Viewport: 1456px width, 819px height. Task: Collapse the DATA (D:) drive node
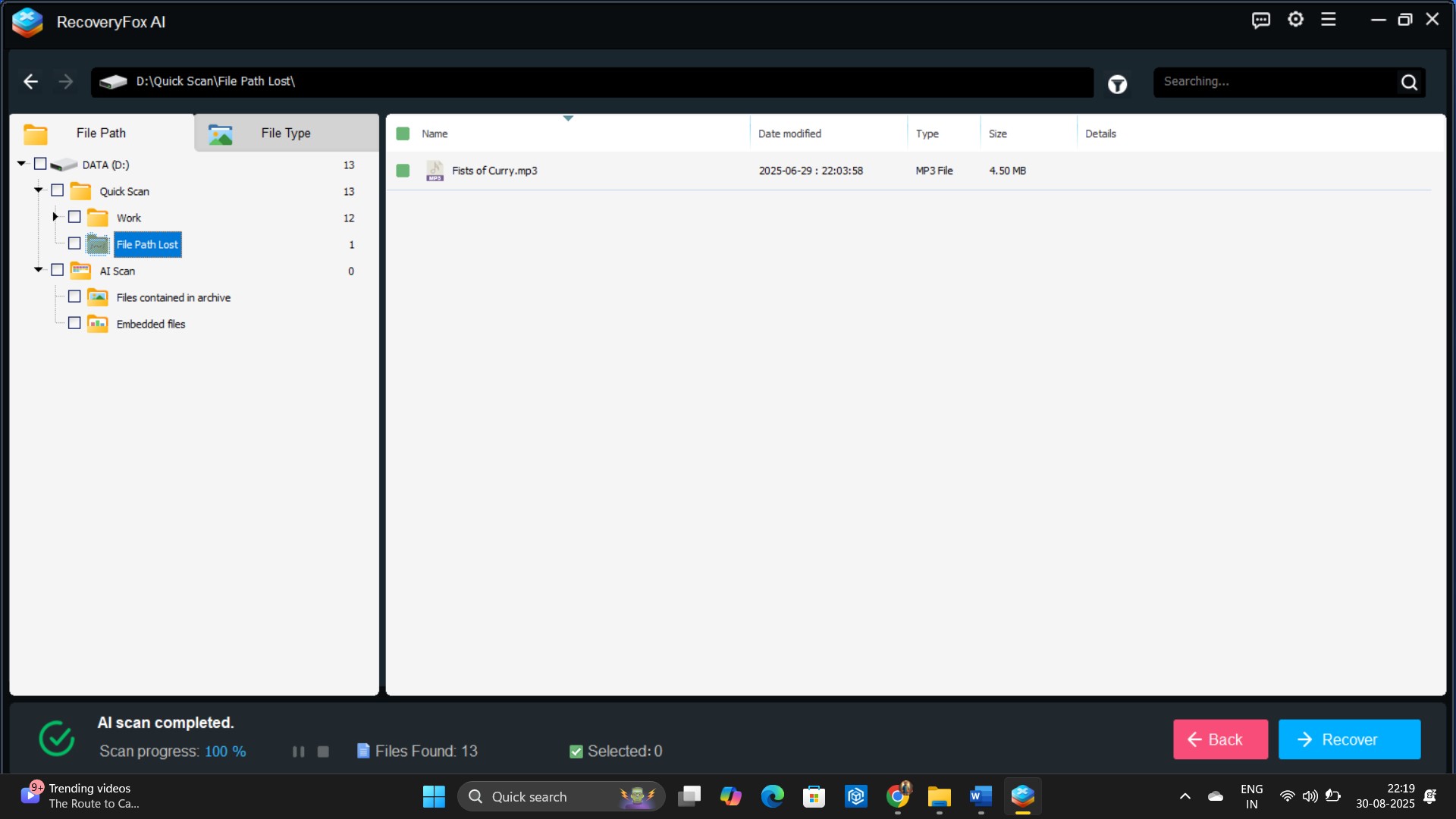pyautogui.click(x=21, y=165)
